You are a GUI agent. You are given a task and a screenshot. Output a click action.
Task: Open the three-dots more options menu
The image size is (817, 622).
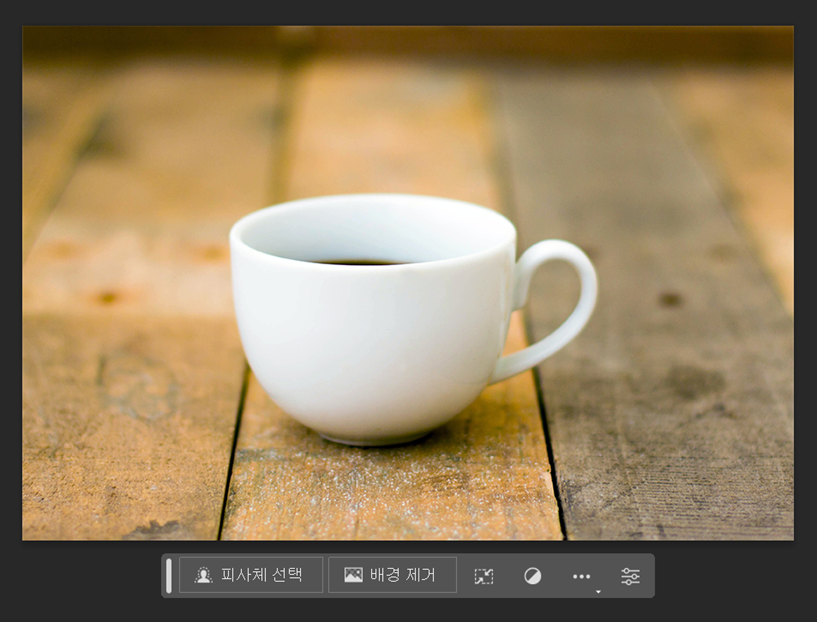pyautogui.click(x=581, y=576)
